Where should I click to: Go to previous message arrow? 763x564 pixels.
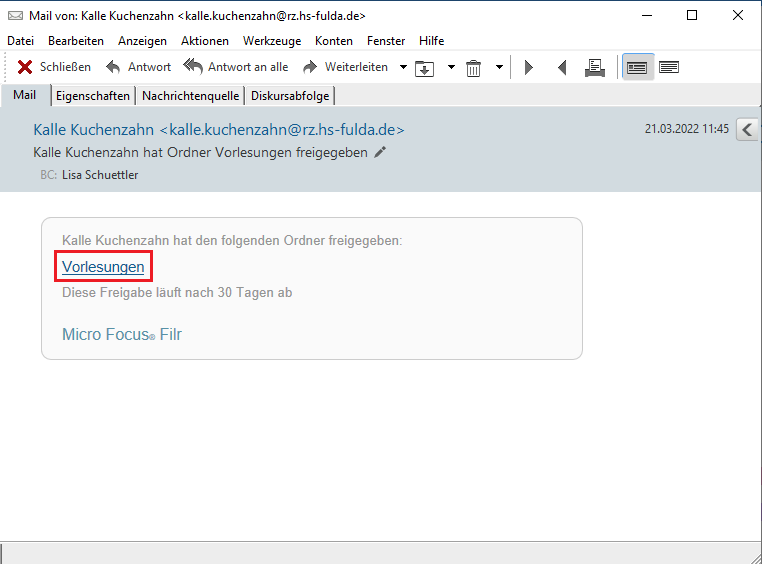point(562,68)
